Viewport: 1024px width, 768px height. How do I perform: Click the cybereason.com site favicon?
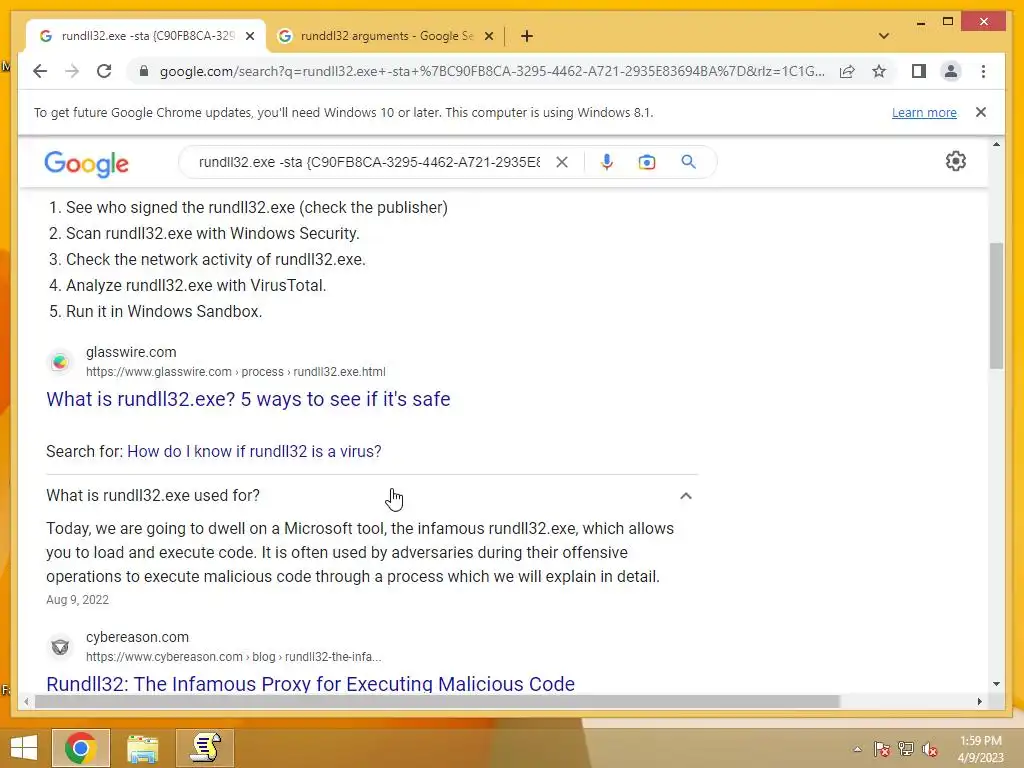[60, 647]
